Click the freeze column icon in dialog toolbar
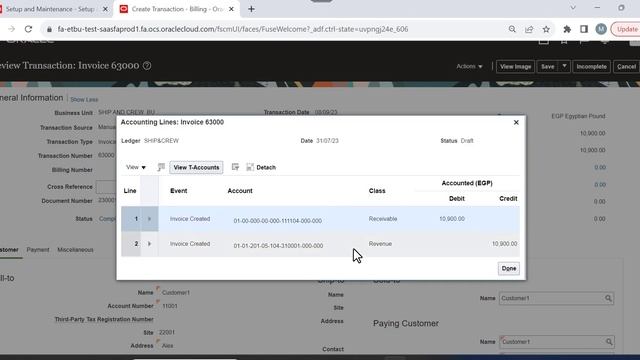 click(161, 167)
